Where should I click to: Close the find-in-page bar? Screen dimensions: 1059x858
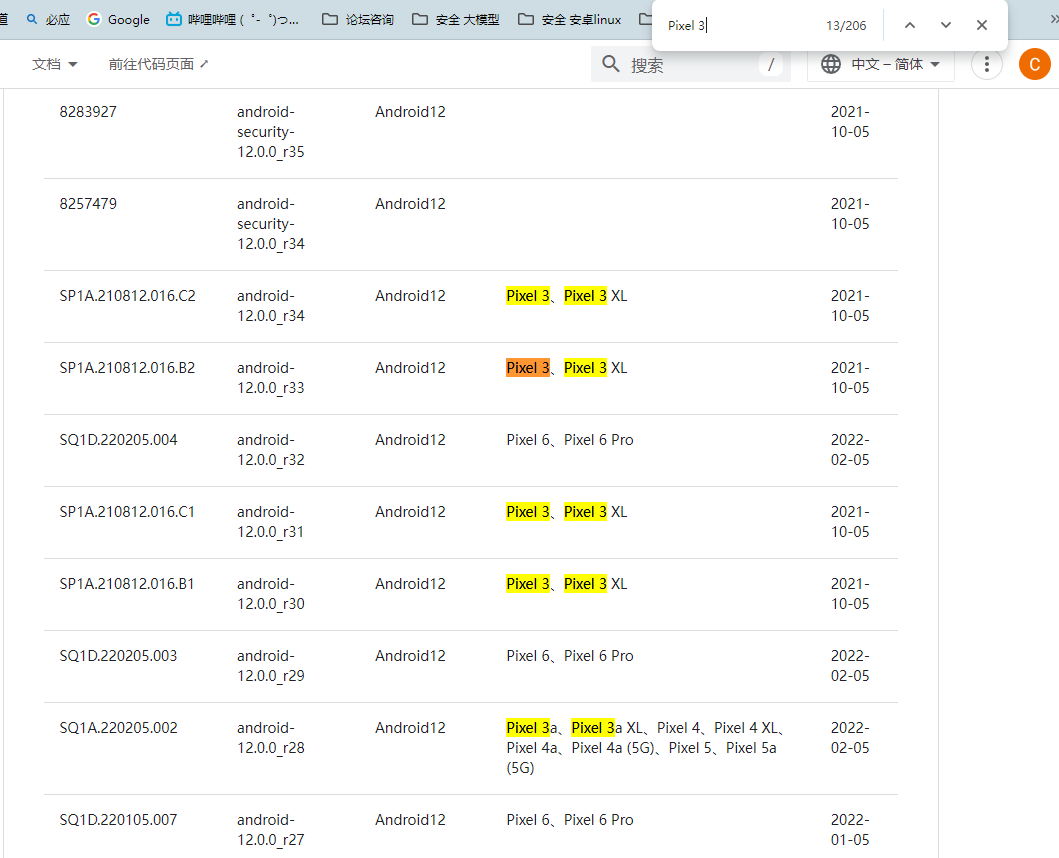click(x=982, y=25)
